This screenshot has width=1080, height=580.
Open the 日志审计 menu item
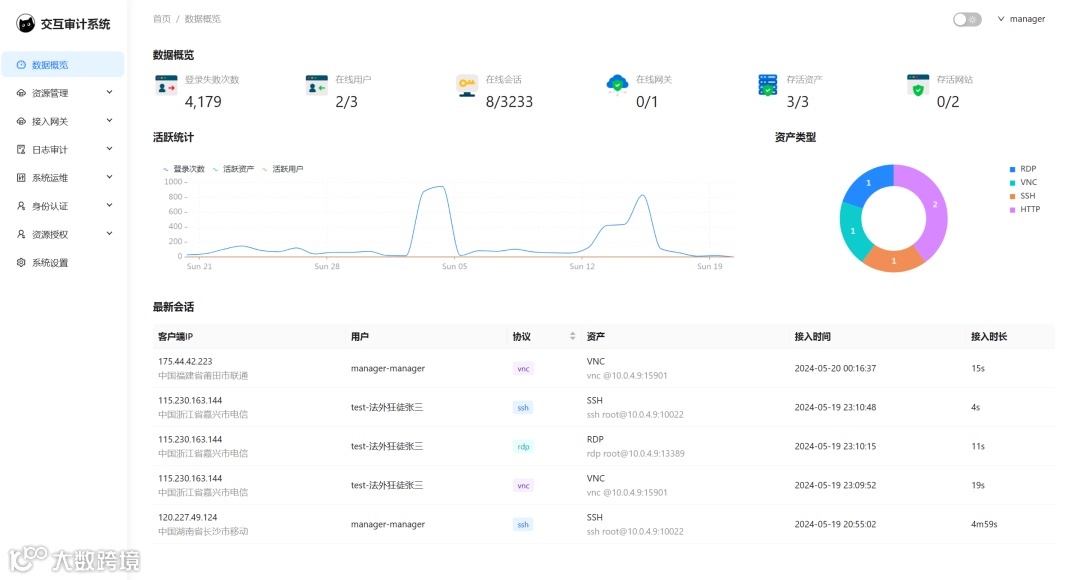(63, 149)
